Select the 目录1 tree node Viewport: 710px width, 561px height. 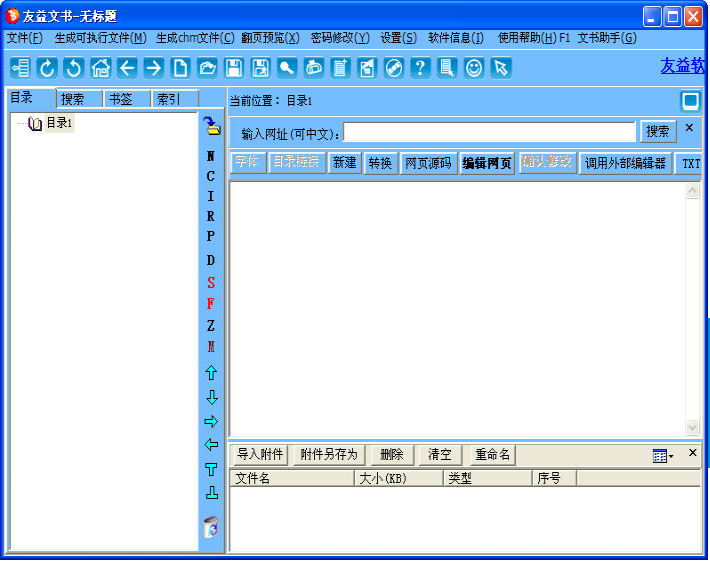pos(59,123)
